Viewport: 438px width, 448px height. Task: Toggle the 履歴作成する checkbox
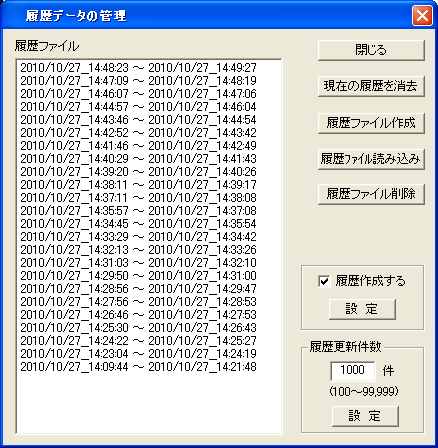(324, 281)
